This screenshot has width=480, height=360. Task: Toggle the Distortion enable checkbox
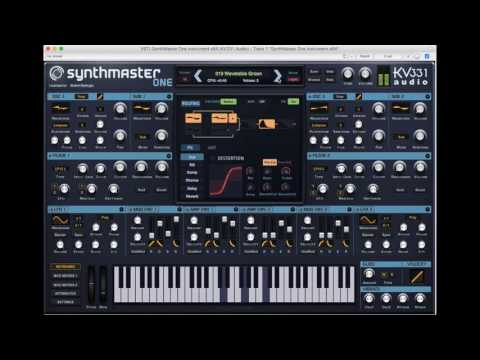click(213, 158)
